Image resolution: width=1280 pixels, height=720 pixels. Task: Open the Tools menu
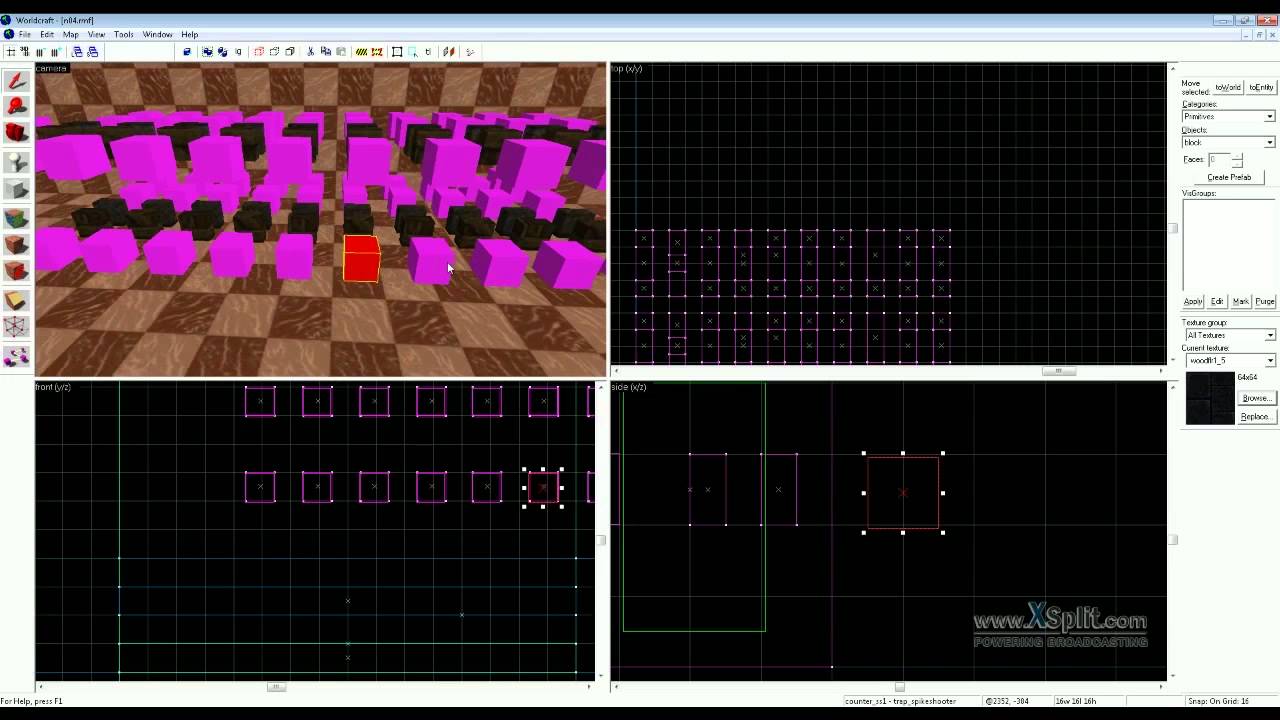[x=124, y=34]
